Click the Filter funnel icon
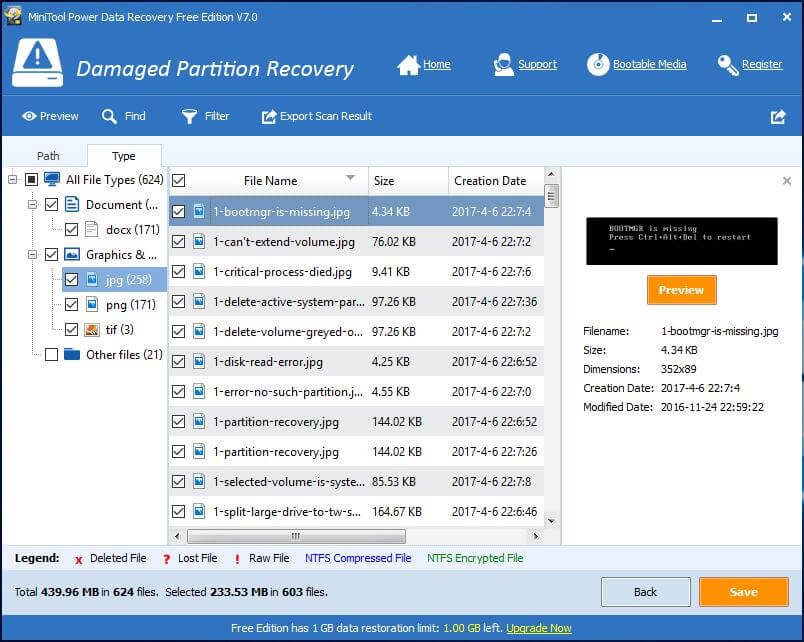 click(x=189, y=116)
